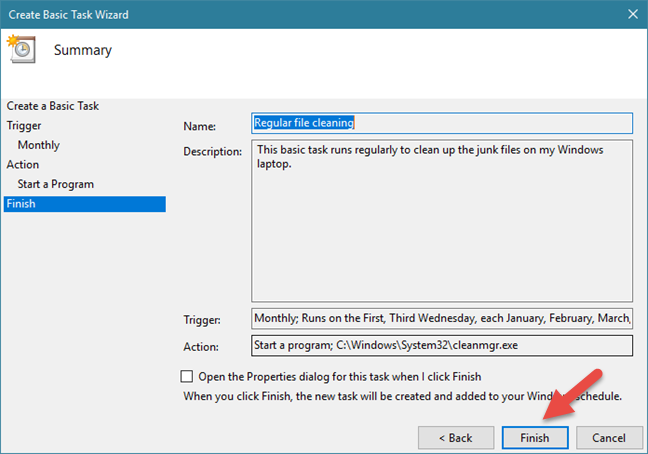Click the Create Basic Task Wizard title bar

300,14
